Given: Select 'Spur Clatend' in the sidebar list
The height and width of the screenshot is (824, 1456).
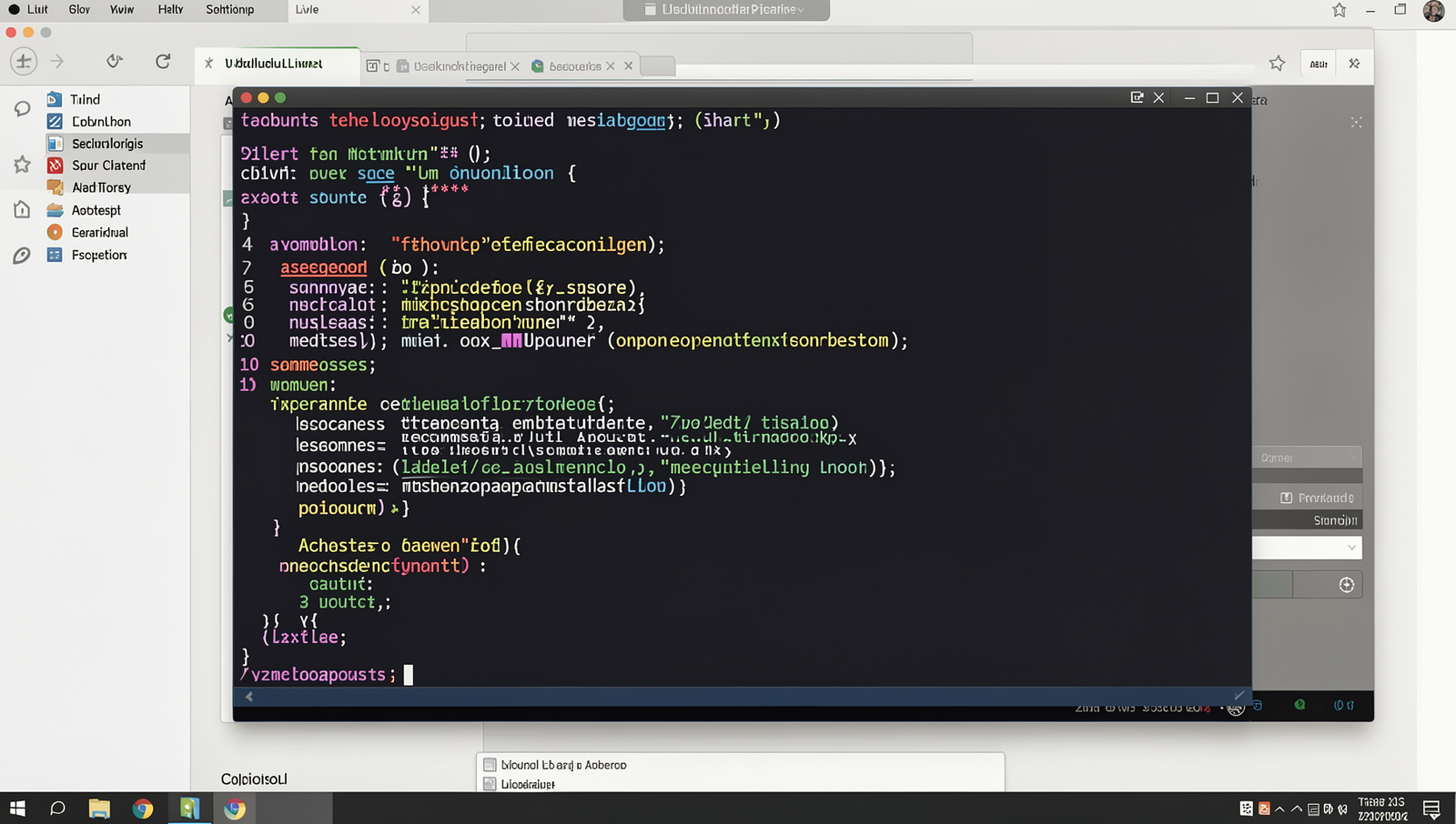Looking at the screenshot, I should coord(117,166).
